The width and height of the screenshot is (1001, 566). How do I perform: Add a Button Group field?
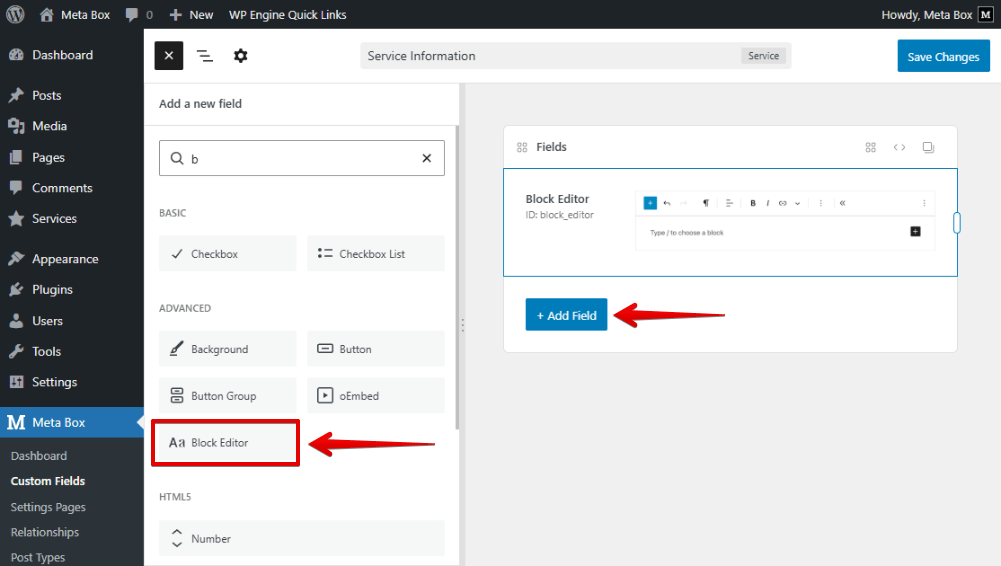[x=228, y=395]
